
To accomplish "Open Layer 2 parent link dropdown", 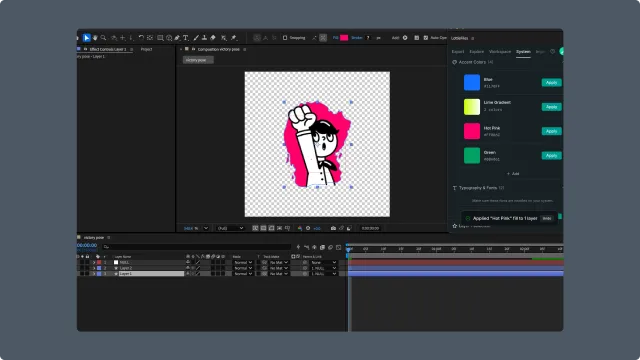I will 324,268.
